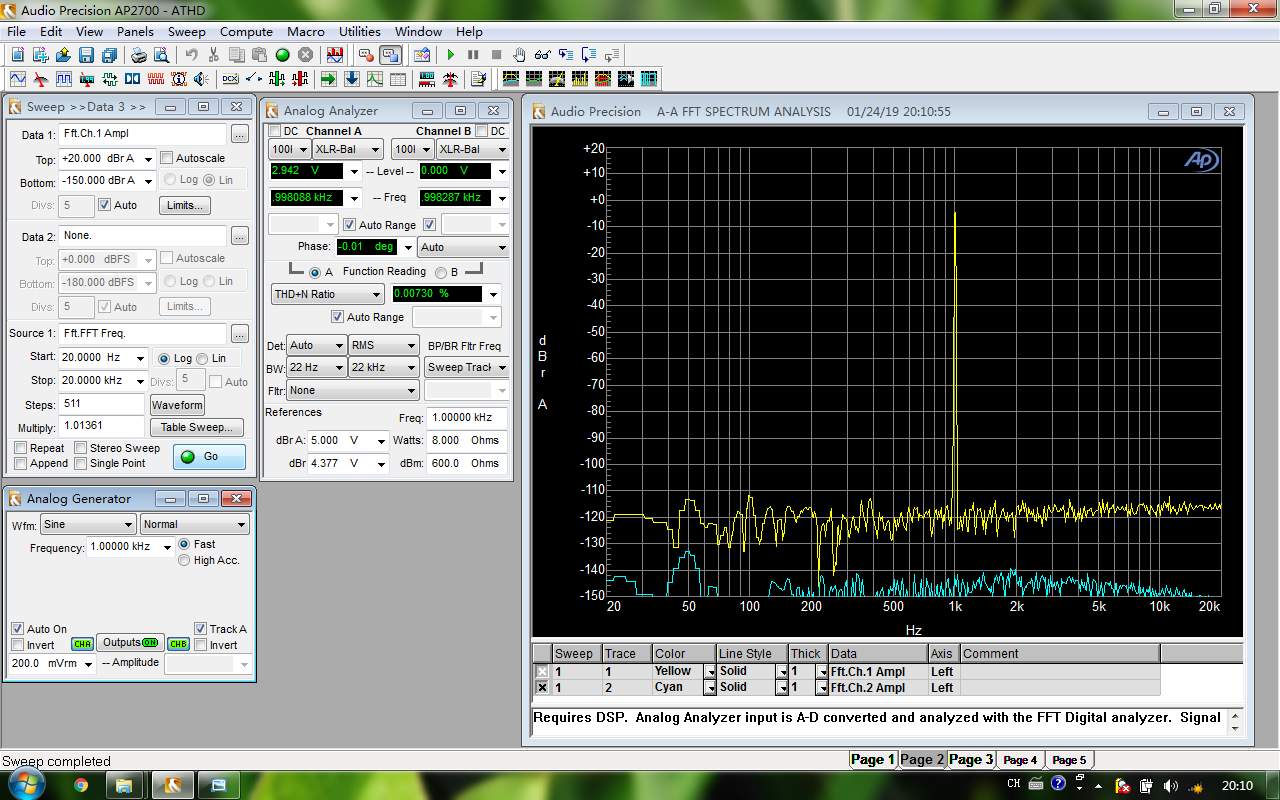Switch to Page 3 tab
This screenshot has width=1280, height=800.
970,759
